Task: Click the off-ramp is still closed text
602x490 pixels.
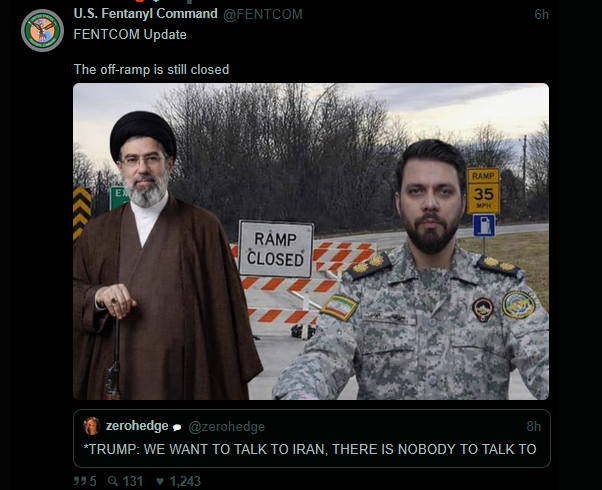Action: (x=151, y=70)
